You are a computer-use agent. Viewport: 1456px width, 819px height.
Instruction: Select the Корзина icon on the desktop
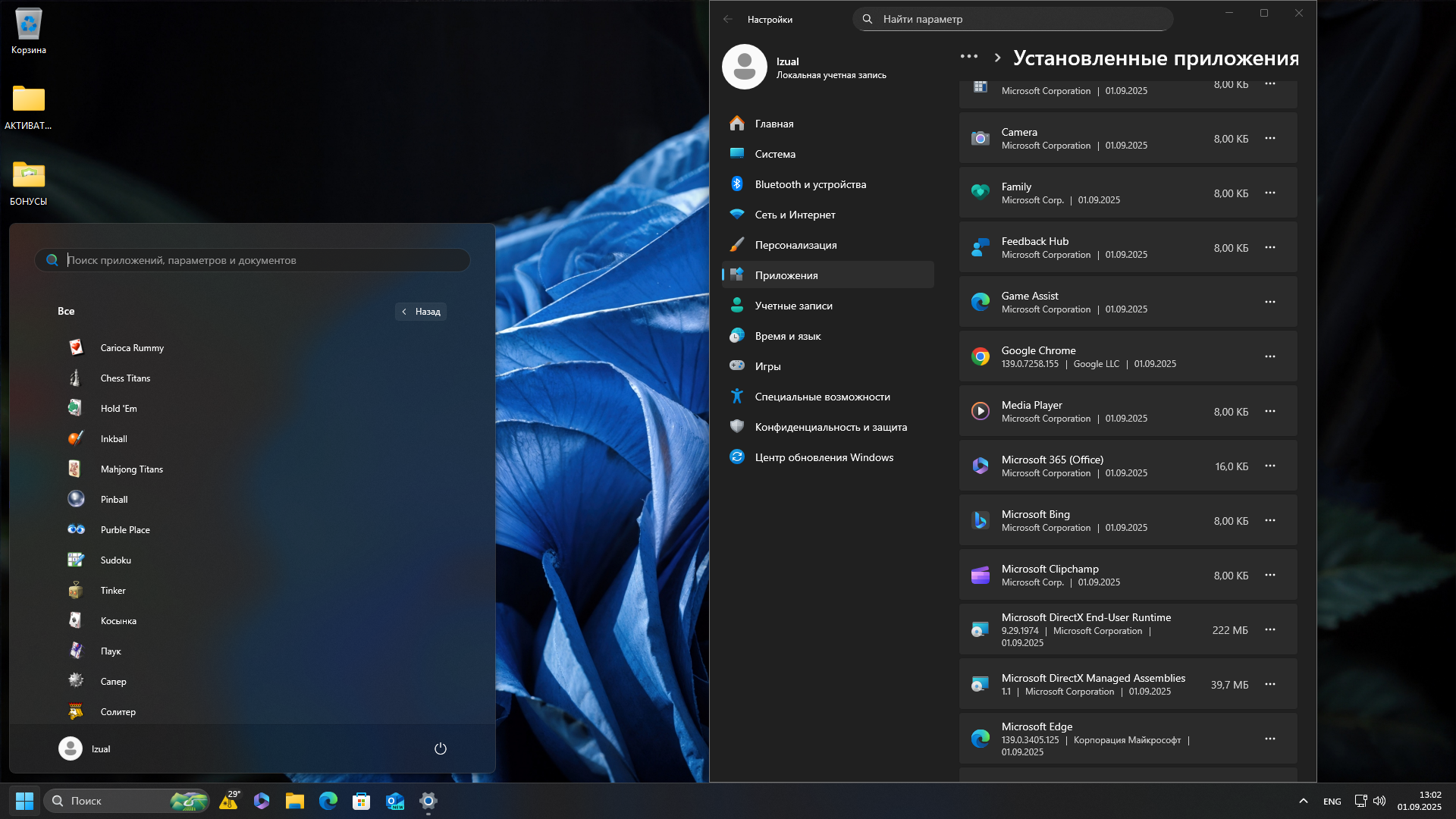[29, 32]
